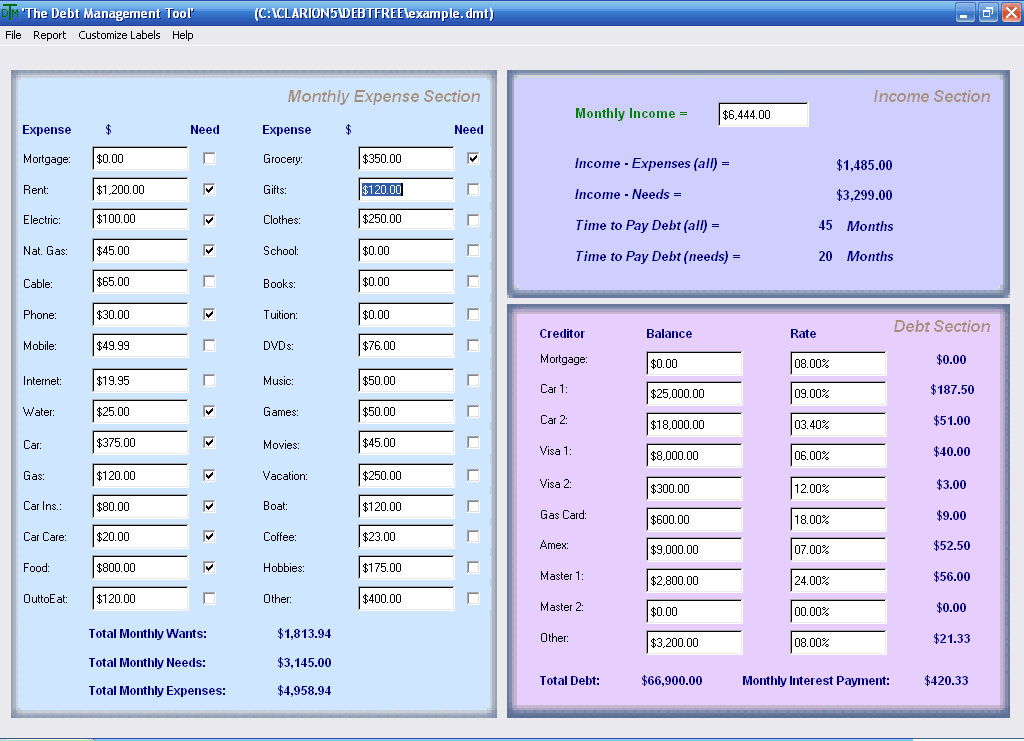Toggle the Vacation need checkbox
Image resolution: width=1024 pixels, height=741 pixels.
473,475
